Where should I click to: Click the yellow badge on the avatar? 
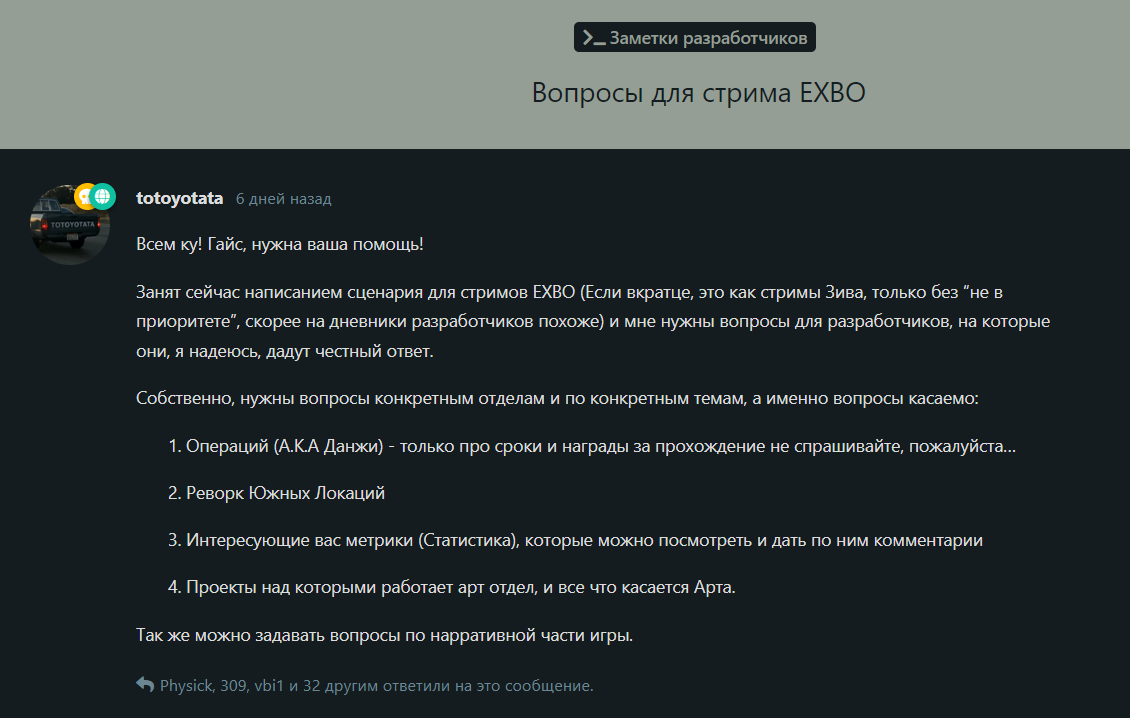[85, 196]
